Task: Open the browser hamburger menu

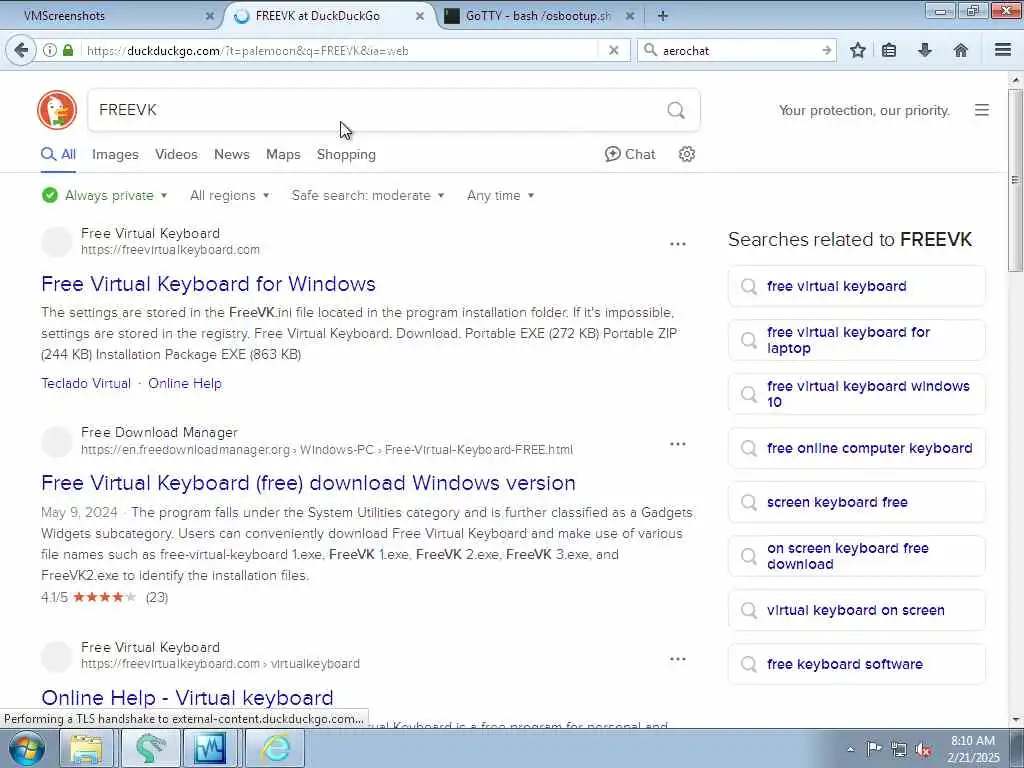Action: coord(1003,50)
